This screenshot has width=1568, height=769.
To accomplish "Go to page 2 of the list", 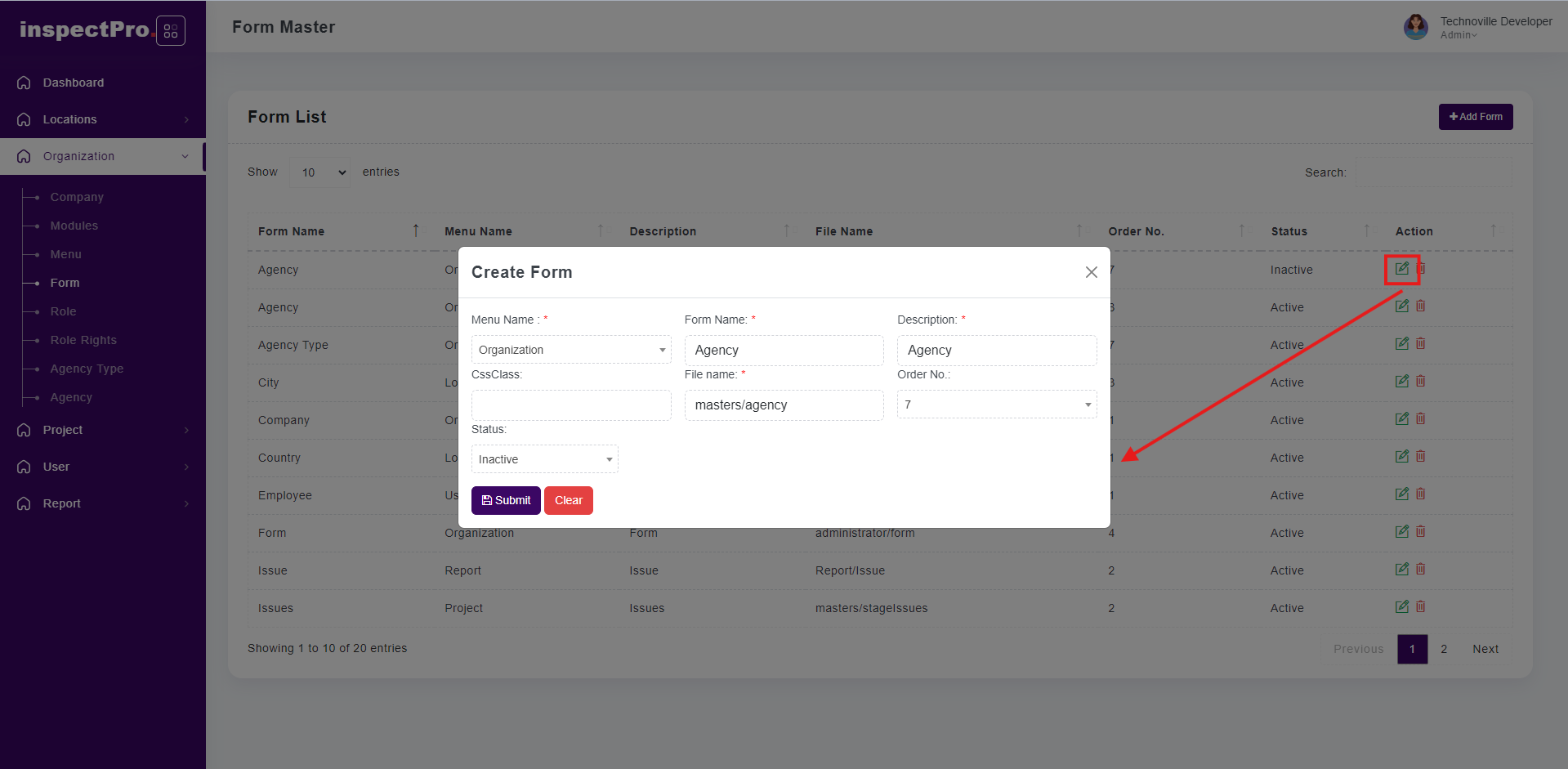I will coord(1444,649).
